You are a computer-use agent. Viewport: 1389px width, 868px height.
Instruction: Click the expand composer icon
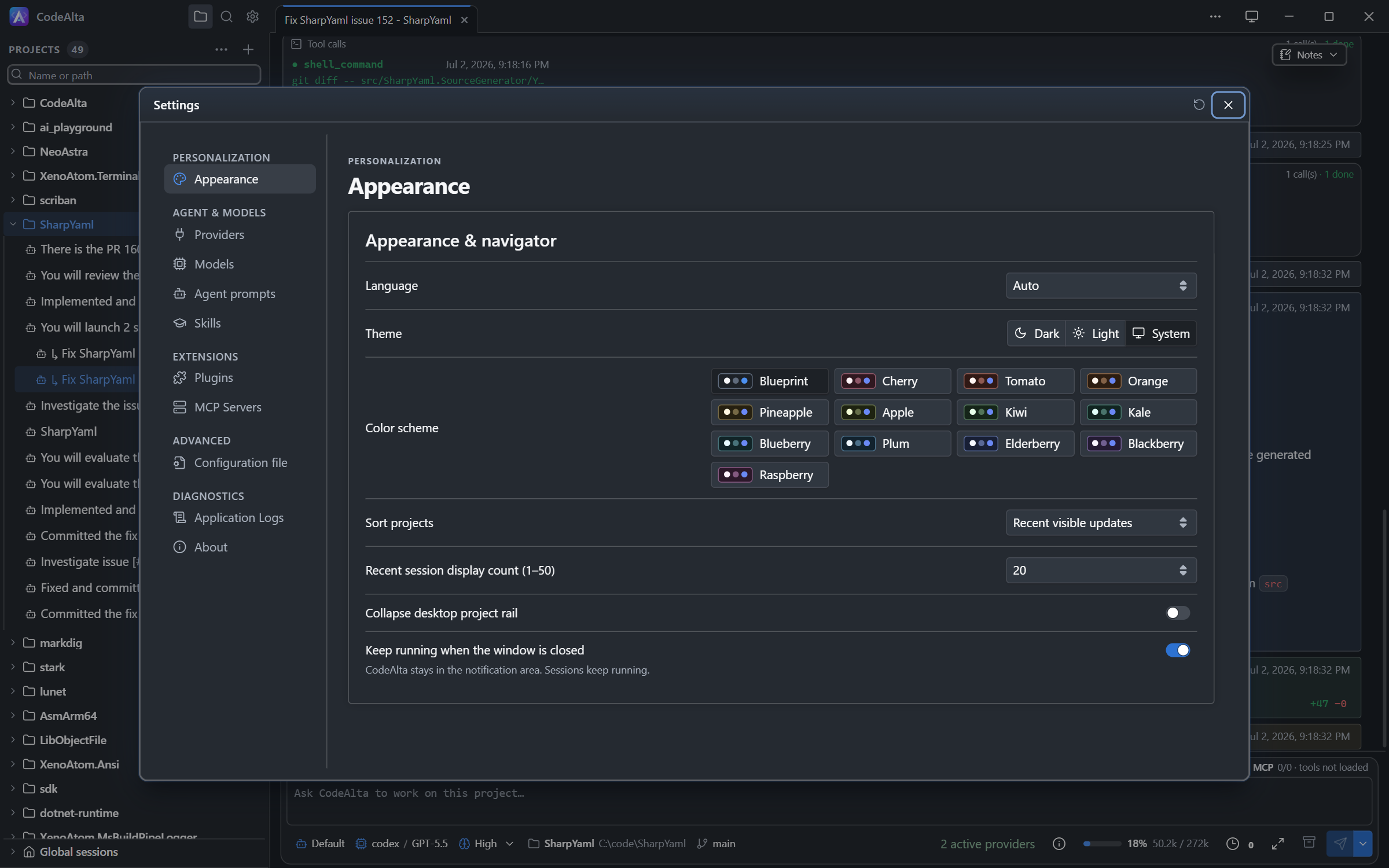pos(1278,843)
